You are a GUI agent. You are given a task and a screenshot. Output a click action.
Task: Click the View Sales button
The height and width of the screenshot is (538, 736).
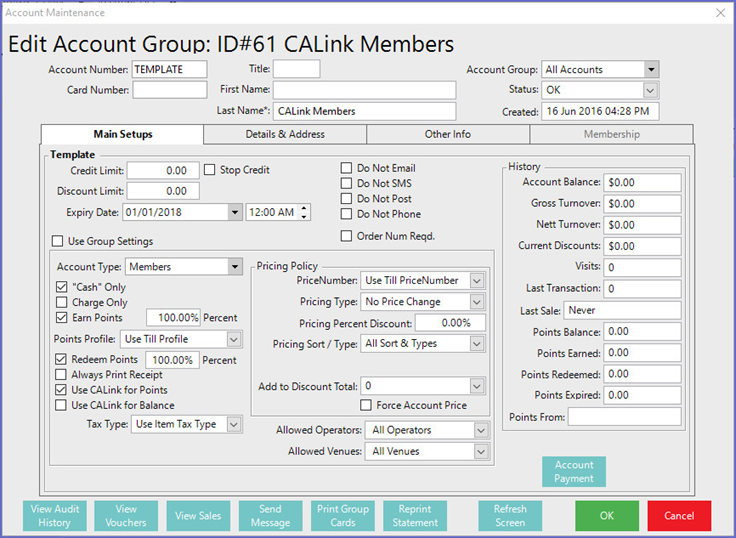pos(198,515)
